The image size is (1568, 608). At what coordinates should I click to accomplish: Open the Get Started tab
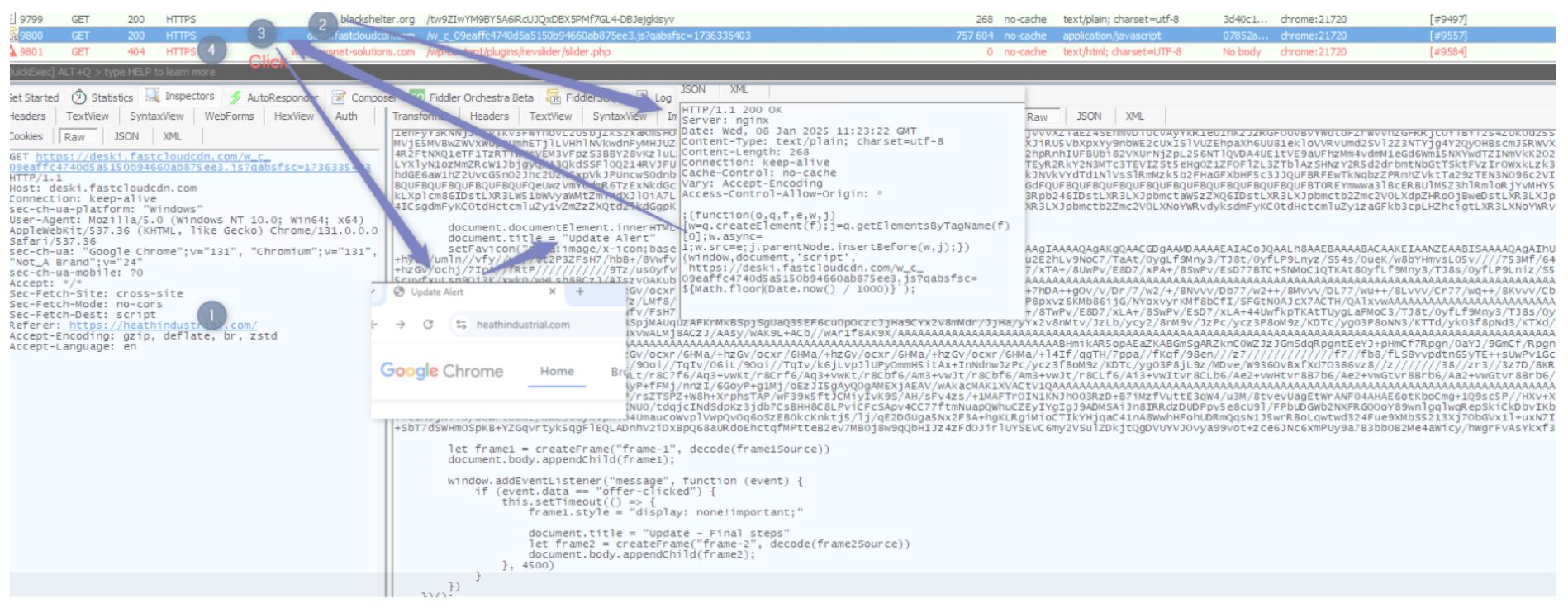(x=34, y=97)
